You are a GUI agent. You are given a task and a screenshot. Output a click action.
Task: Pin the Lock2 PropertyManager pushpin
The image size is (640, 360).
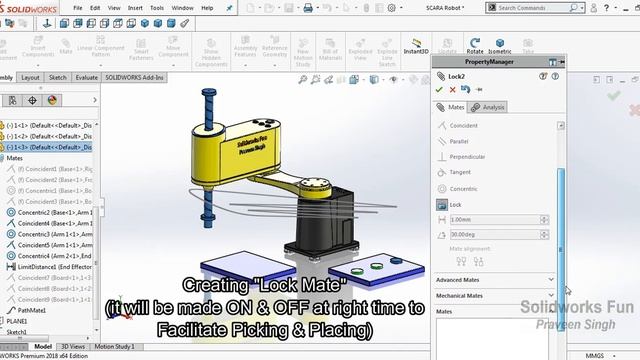tap(479, 89)
